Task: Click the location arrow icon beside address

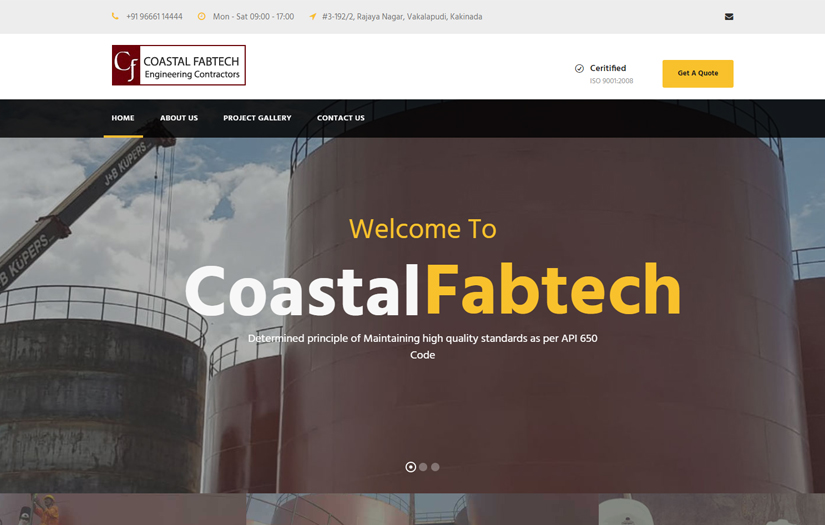Action: [313, 16]
